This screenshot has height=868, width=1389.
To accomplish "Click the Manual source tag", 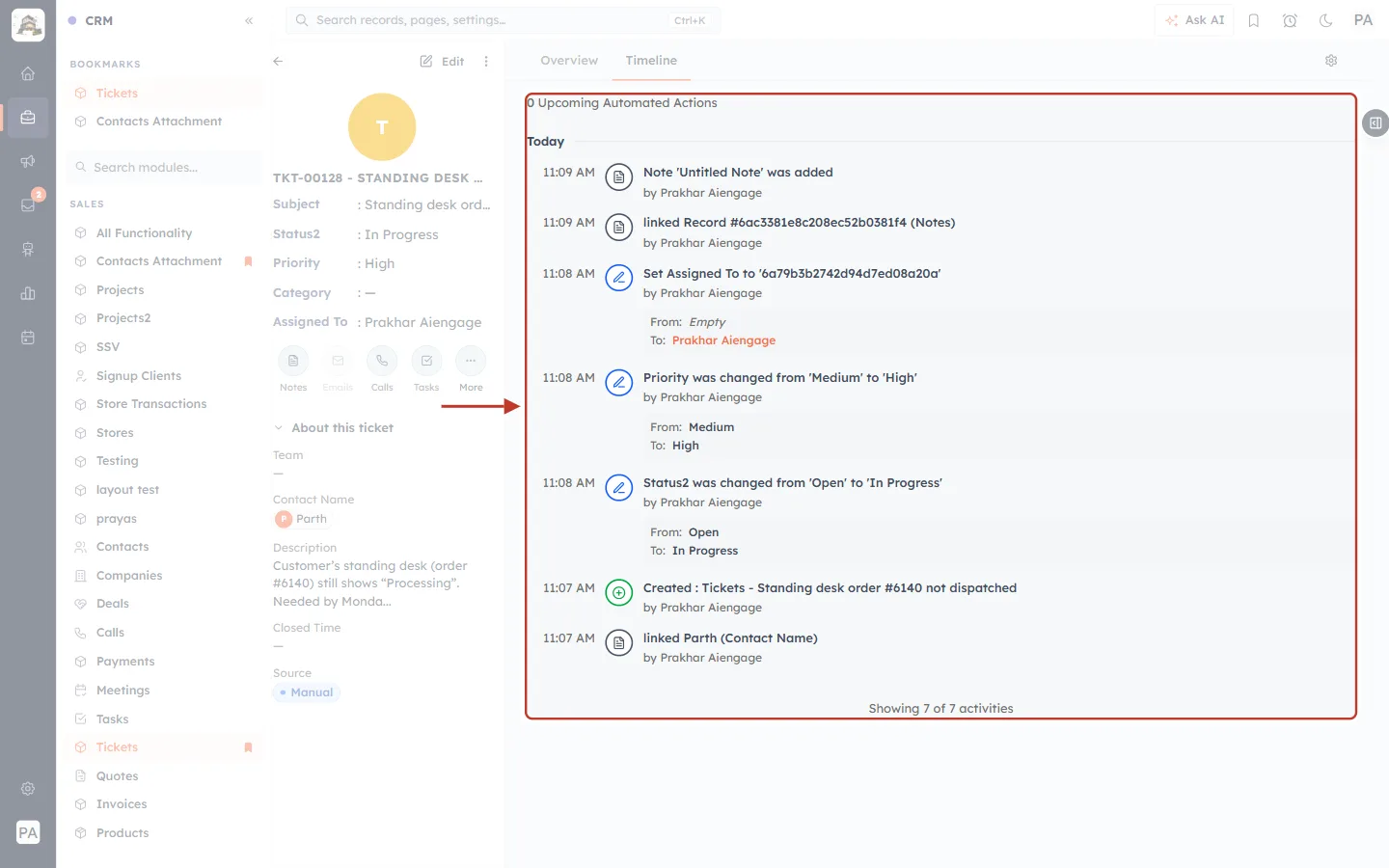I will coord(307,692).
